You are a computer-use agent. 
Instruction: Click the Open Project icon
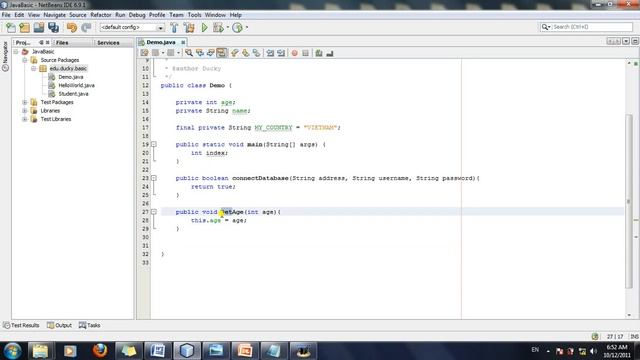click(39, 27)
